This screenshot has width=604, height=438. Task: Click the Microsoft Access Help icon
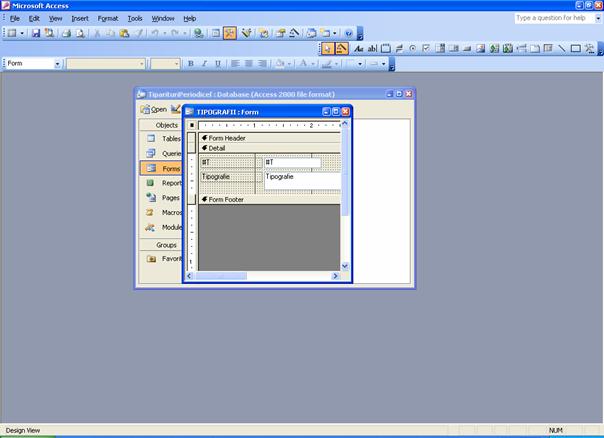(348, 33)
